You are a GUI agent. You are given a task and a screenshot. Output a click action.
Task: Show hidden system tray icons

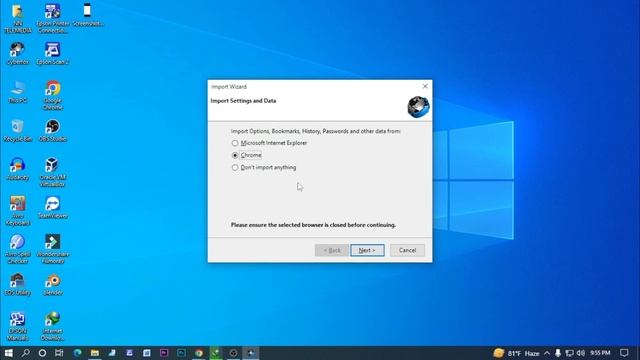pyautogui.click(x=547, y=353)
